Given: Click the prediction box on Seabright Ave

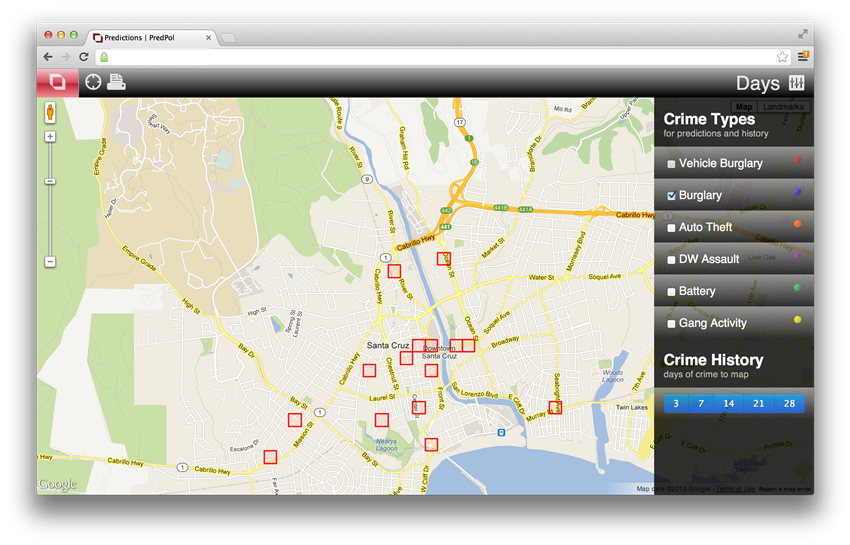Looking at the screenshot, I should click(555, 407).
